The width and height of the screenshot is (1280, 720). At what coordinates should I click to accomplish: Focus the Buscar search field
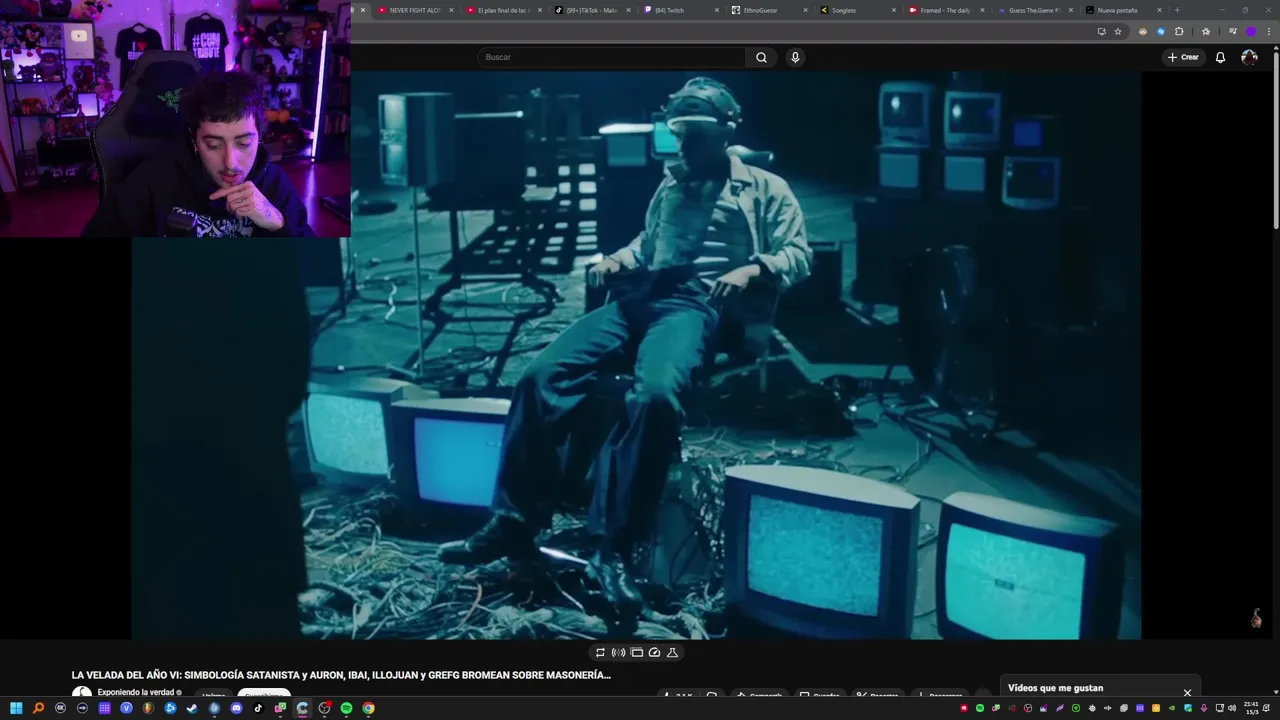coord(612,57)
